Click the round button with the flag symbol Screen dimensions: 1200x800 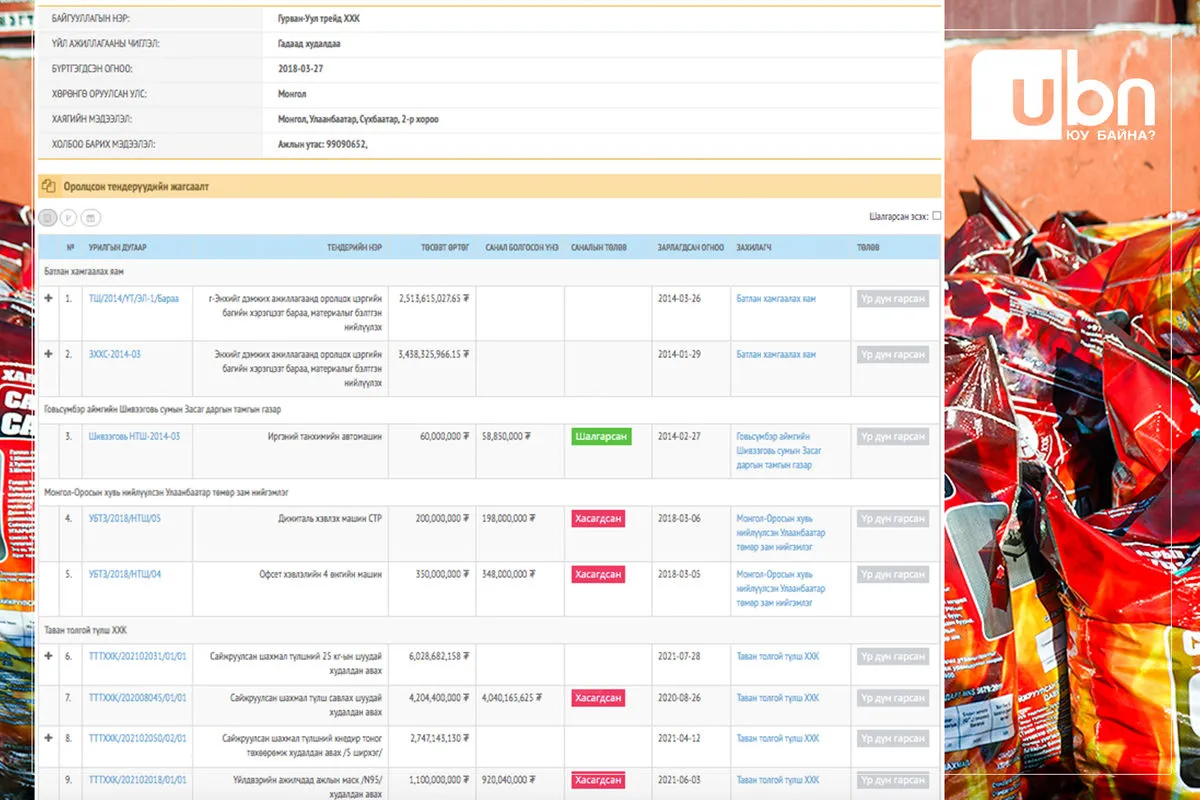(69, 217)
